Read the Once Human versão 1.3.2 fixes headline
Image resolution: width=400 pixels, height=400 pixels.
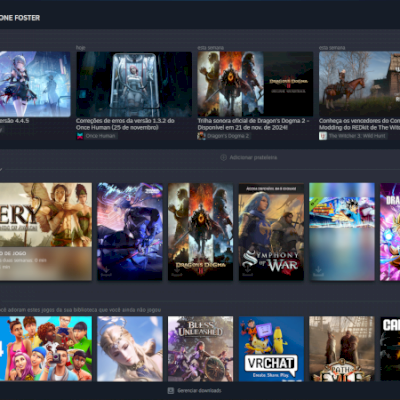[125, 124]
